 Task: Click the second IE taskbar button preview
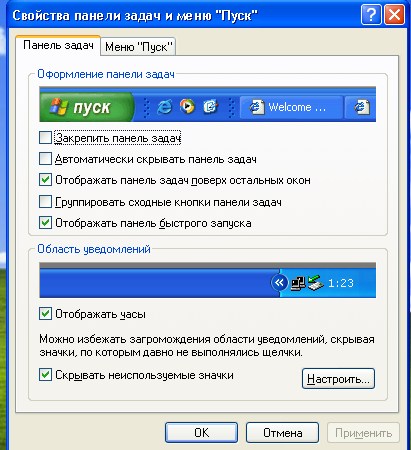[360, 107]
